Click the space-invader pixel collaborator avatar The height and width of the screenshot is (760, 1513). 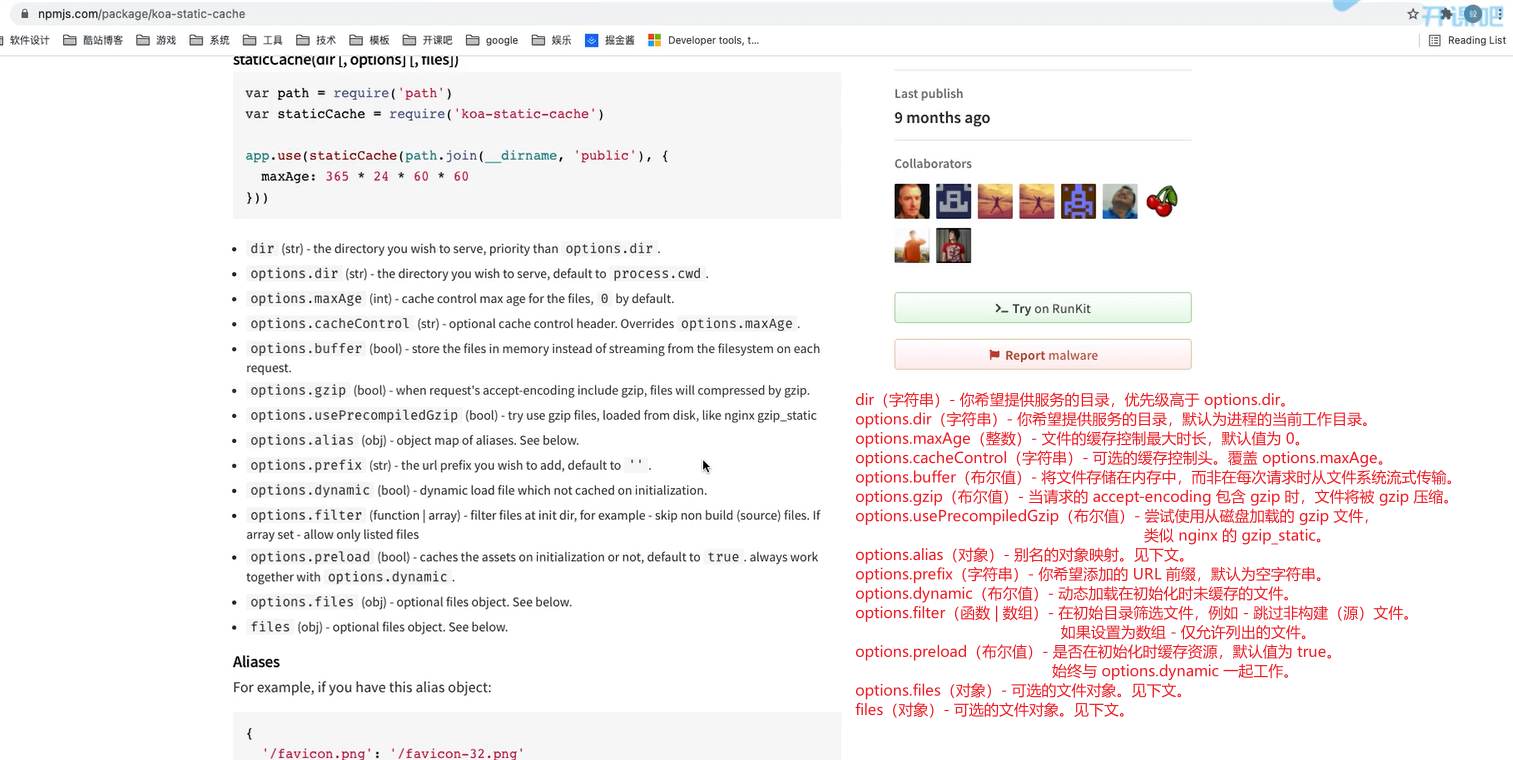click(x=1078, y=200)
